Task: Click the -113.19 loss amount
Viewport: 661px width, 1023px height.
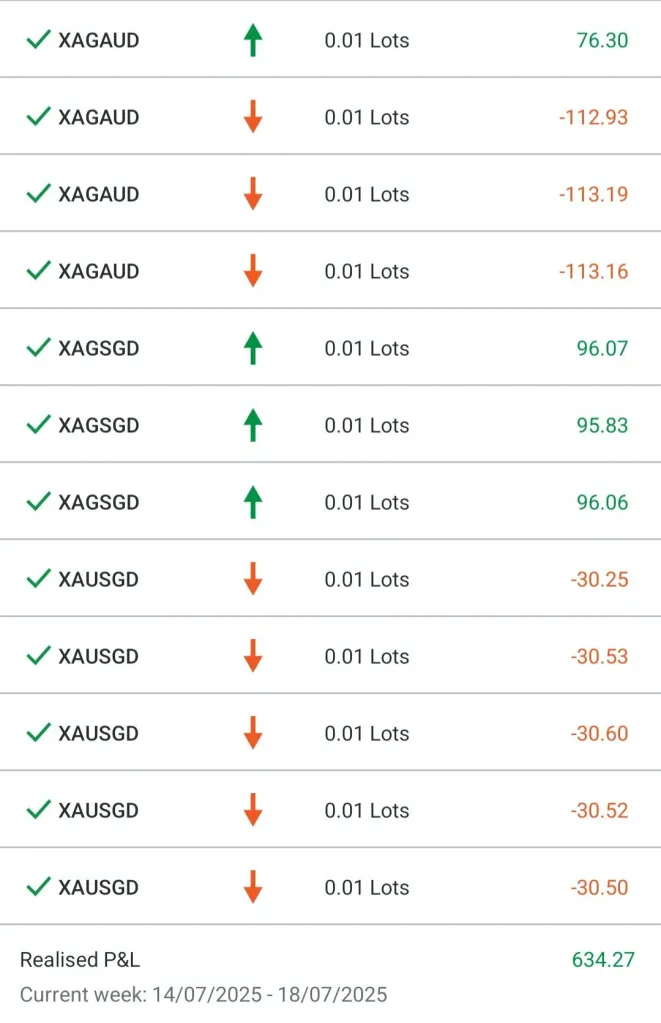Action: 593,194
